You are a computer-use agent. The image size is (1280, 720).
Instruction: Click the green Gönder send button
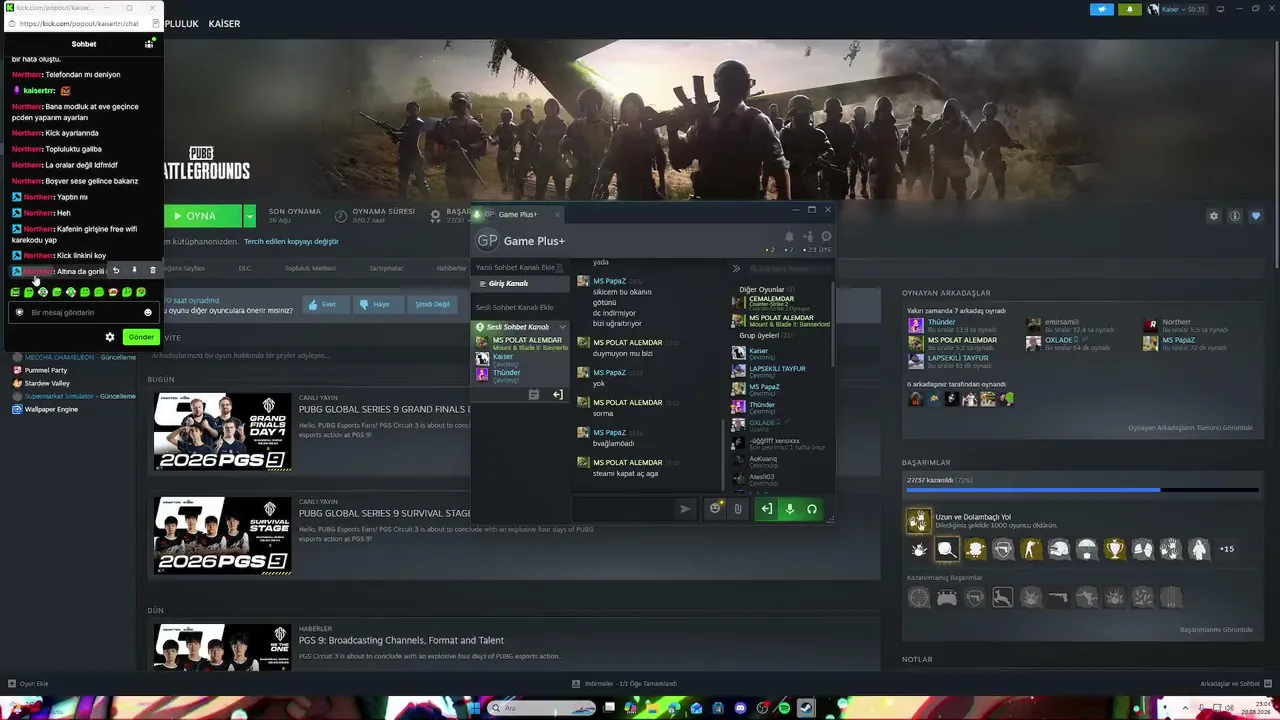pos(141,337)
